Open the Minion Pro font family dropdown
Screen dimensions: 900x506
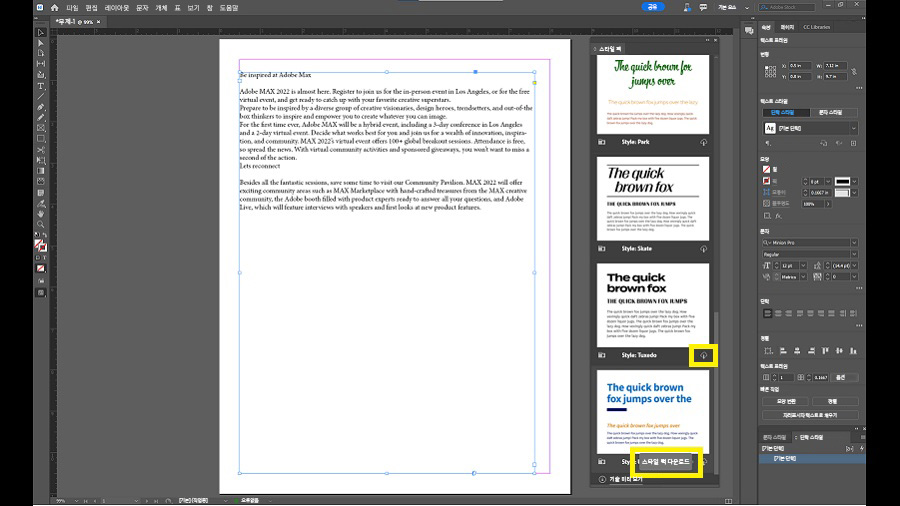(x=854, y=243)
